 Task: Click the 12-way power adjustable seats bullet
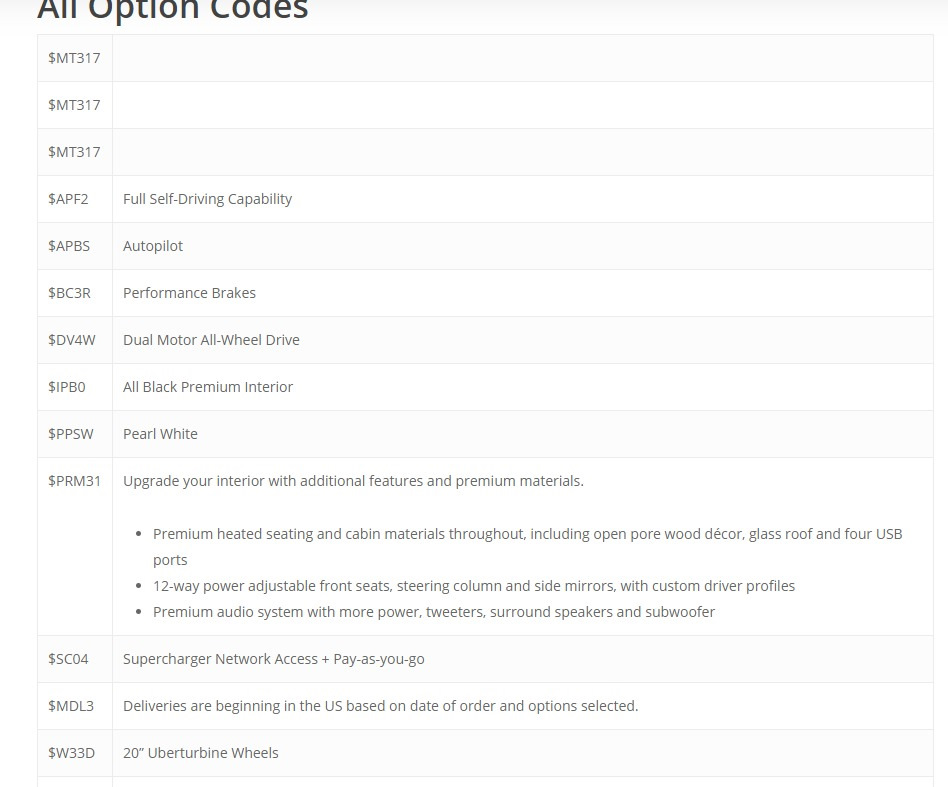pos(474,586)
